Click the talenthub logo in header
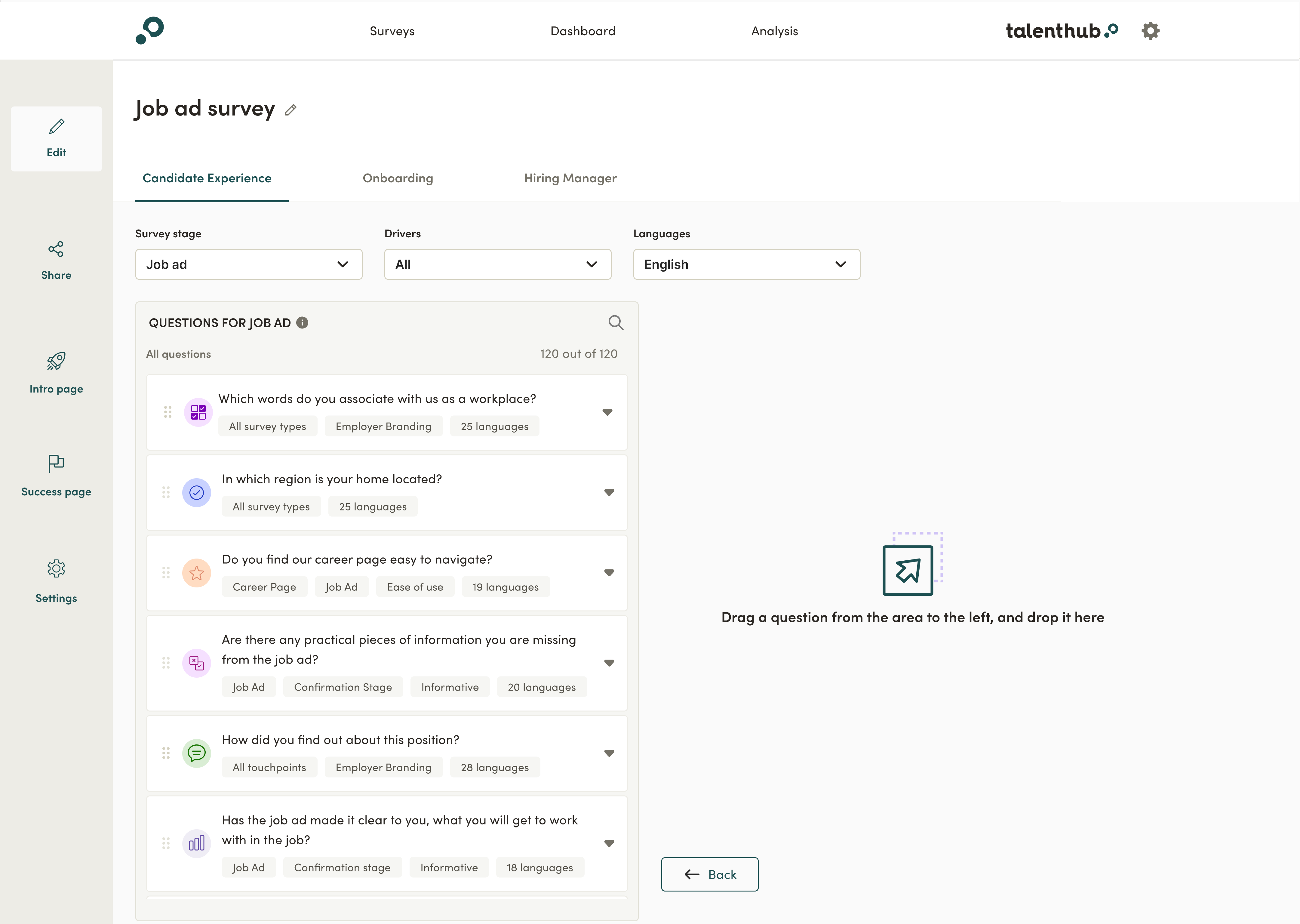 (x=1061, y=31)
